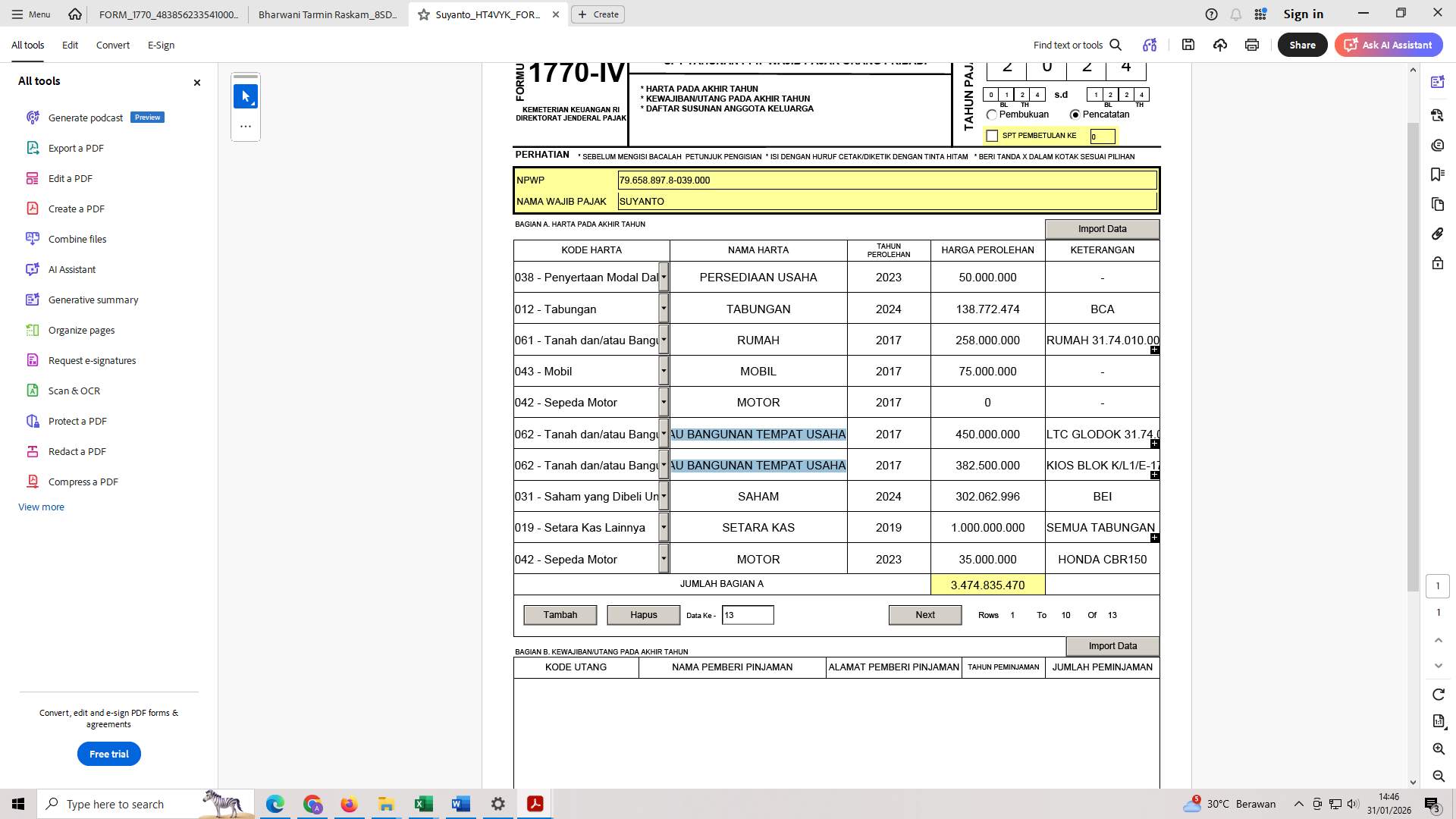Rotate the page clockwise
The height and width of the screenshot is (819, 1456).
(x=1438, y=694)
